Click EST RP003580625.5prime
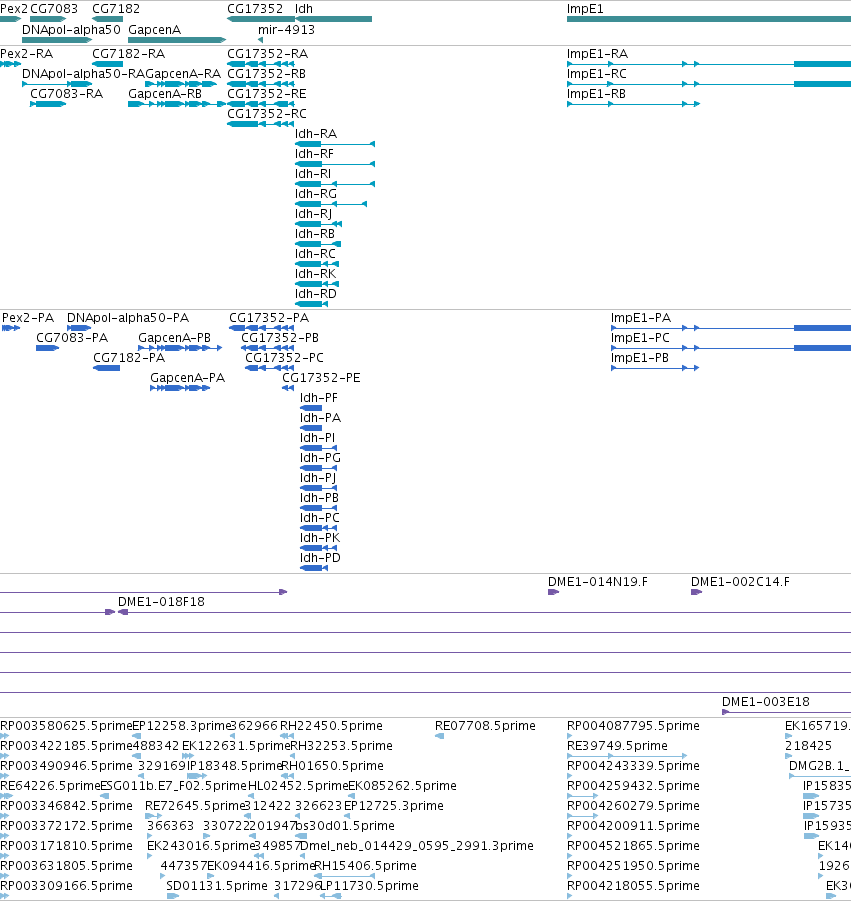 66,726
